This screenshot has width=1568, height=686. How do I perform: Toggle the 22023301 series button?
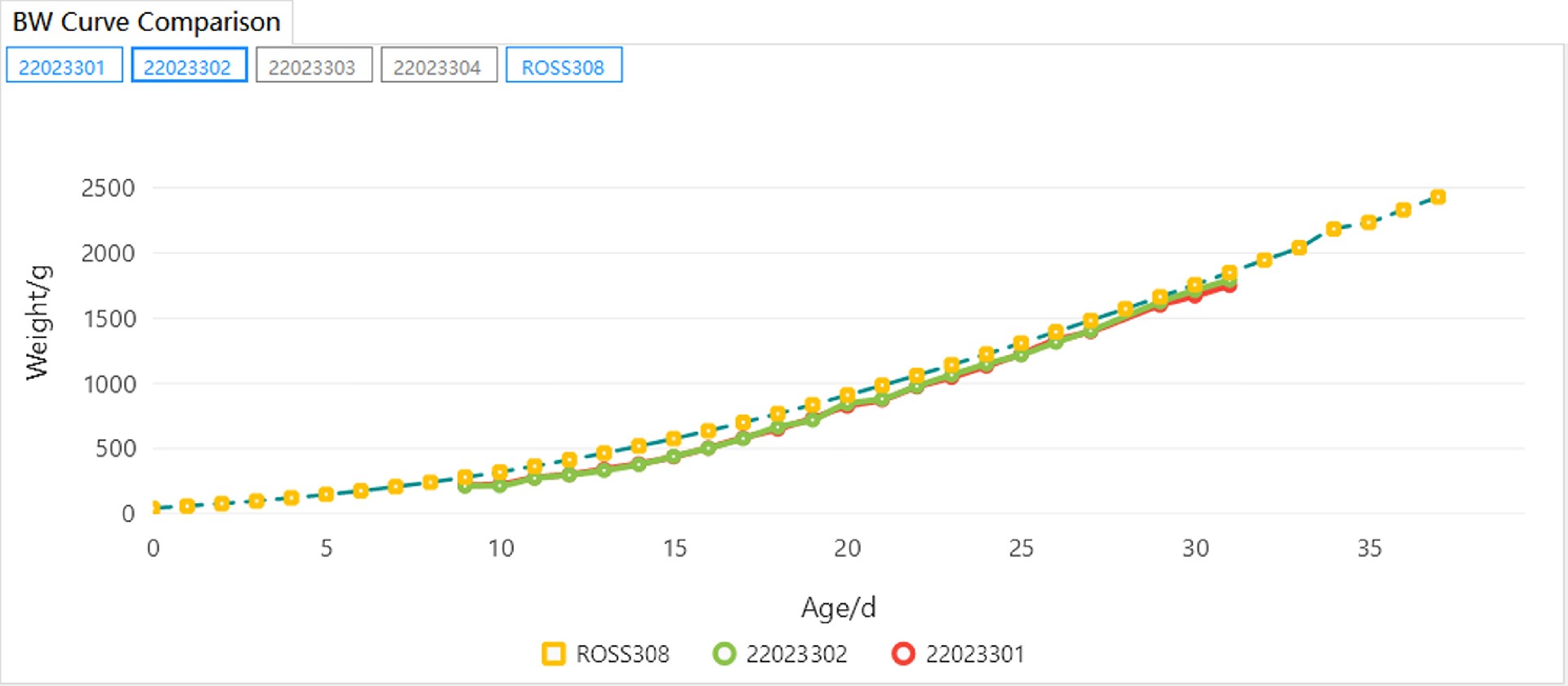tap(64, 66)
